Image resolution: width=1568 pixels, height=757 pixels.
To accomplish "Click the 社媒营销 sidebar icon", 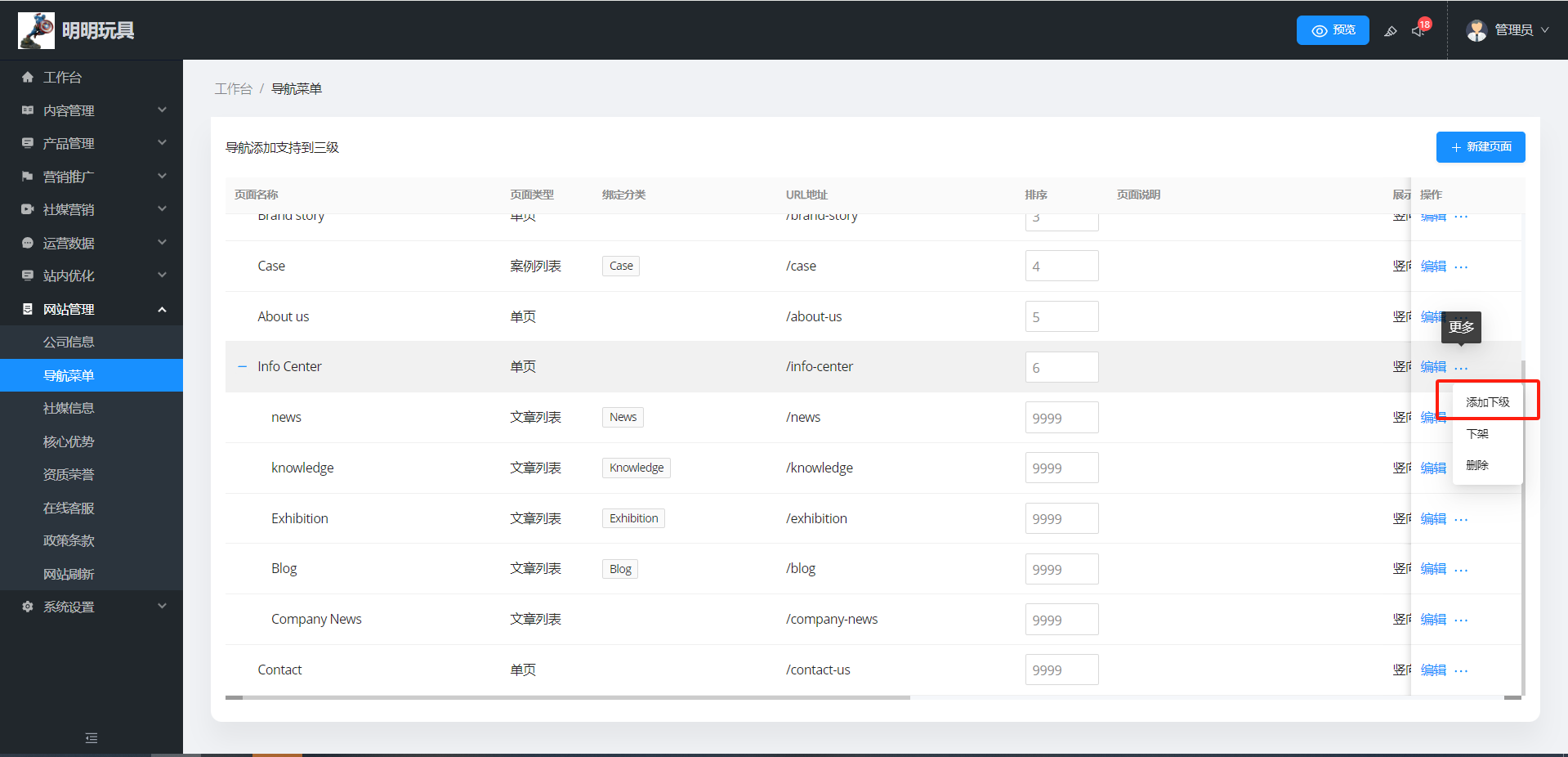I will (x=28, y=209).
